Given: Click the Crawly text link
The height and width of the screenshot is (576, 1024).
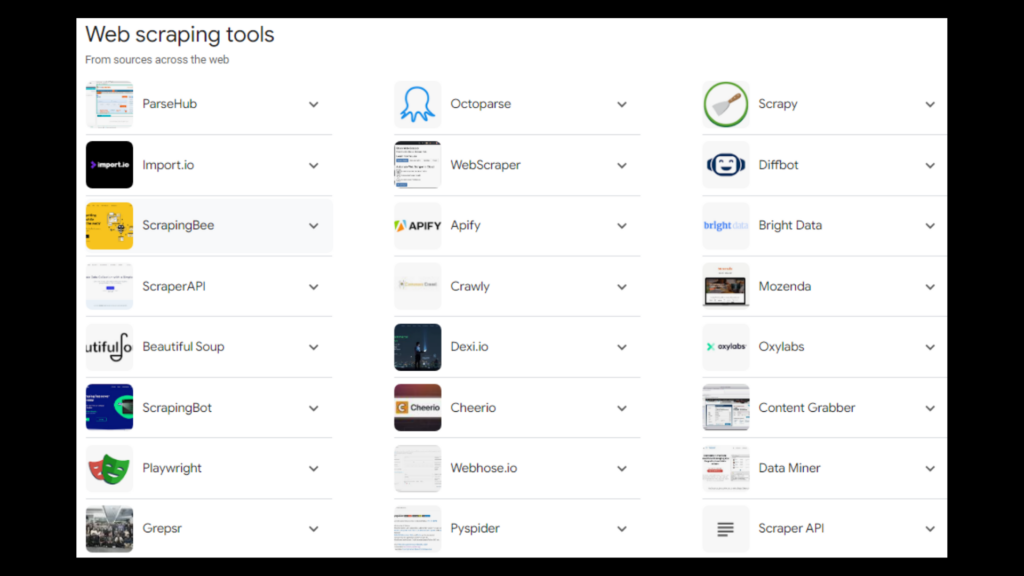Looking at the screenshot, I should [x=470, y=286].
